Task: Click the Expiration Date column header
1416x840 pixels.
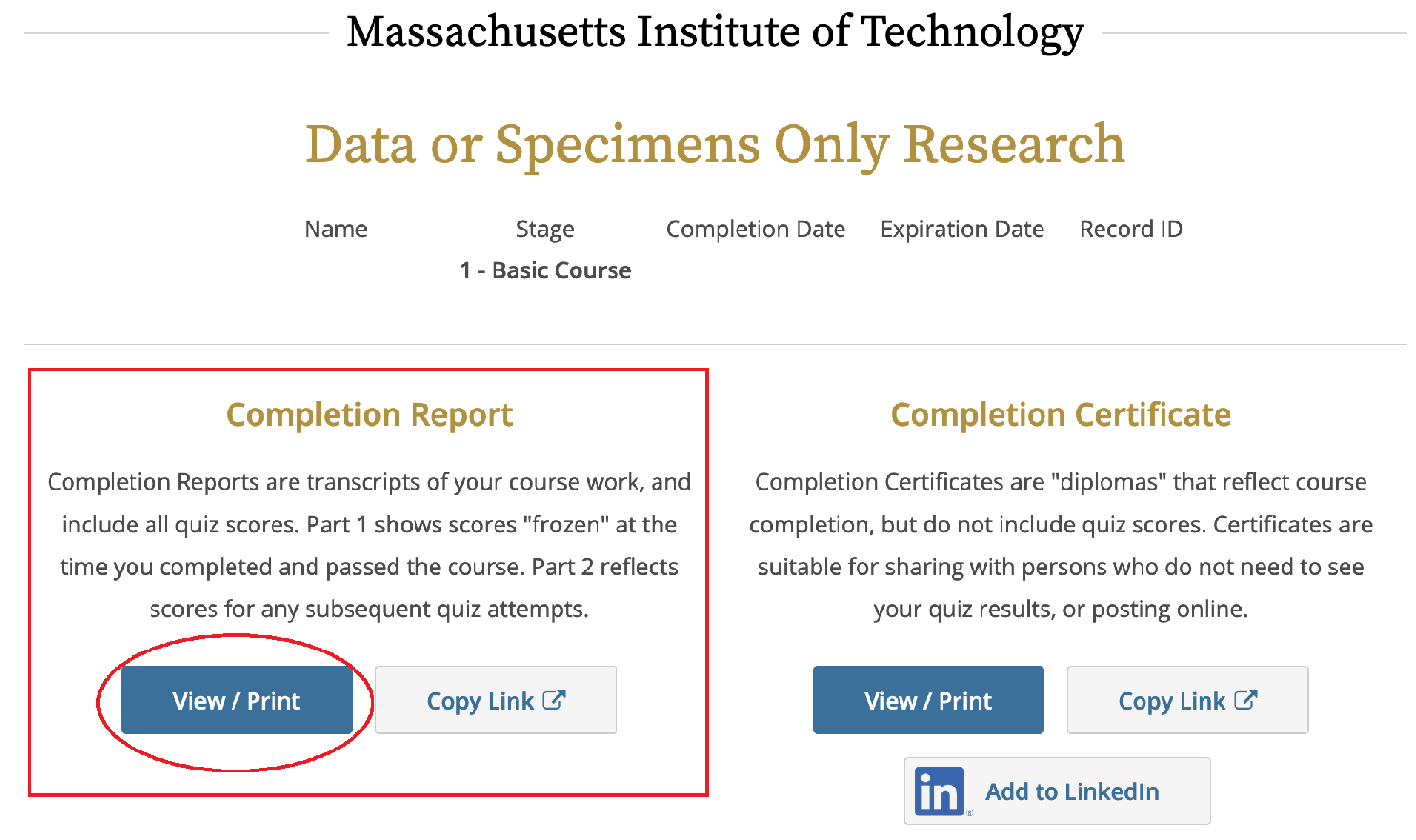Action: [x=962, y=230]
